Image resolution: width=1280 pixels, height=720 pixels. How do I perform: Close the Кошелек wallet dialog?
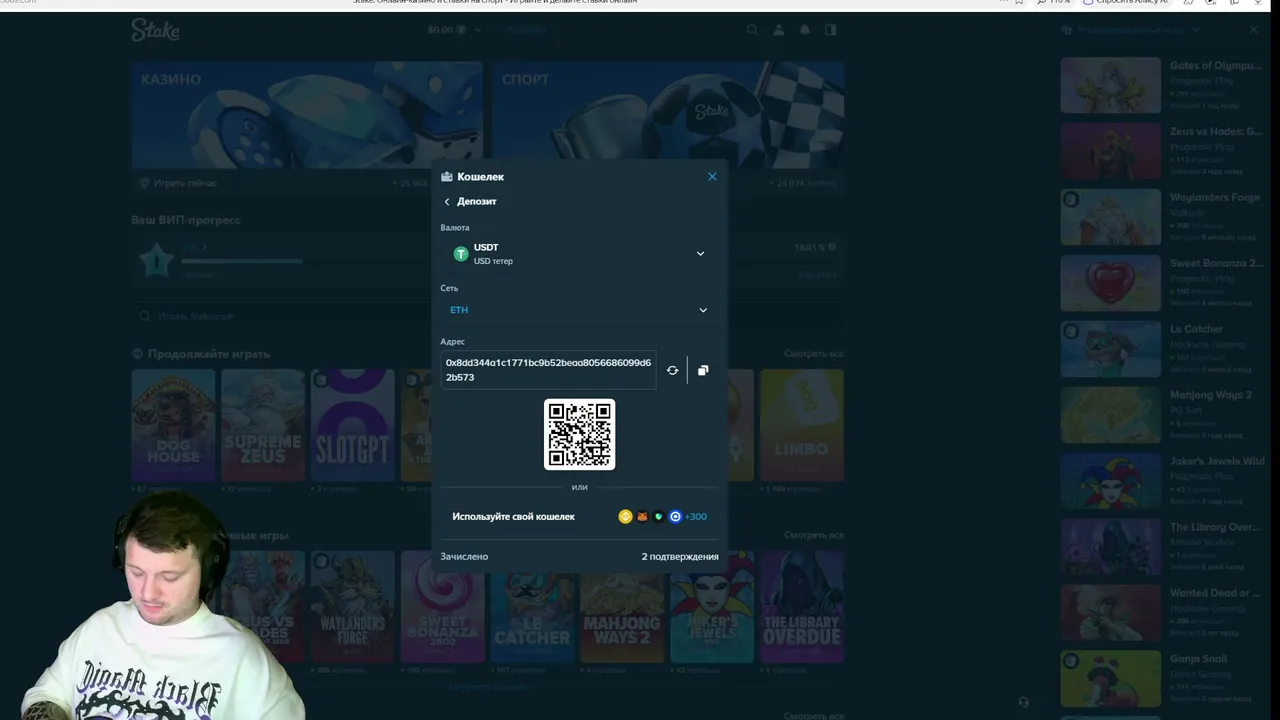pos(712,177)
